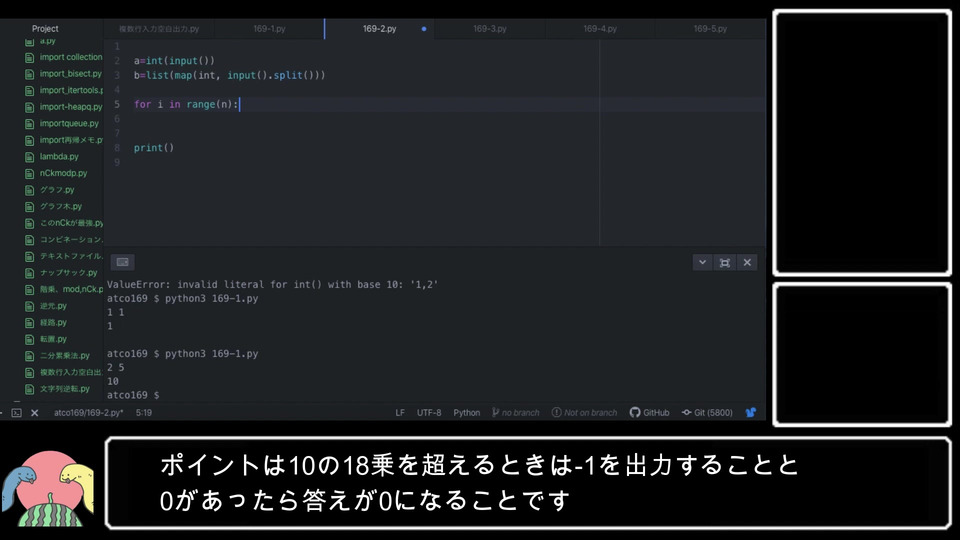Collapse terminal panel with chevron down
The width and height of the screenshot is (960, 540).
[x=702, y=262]
